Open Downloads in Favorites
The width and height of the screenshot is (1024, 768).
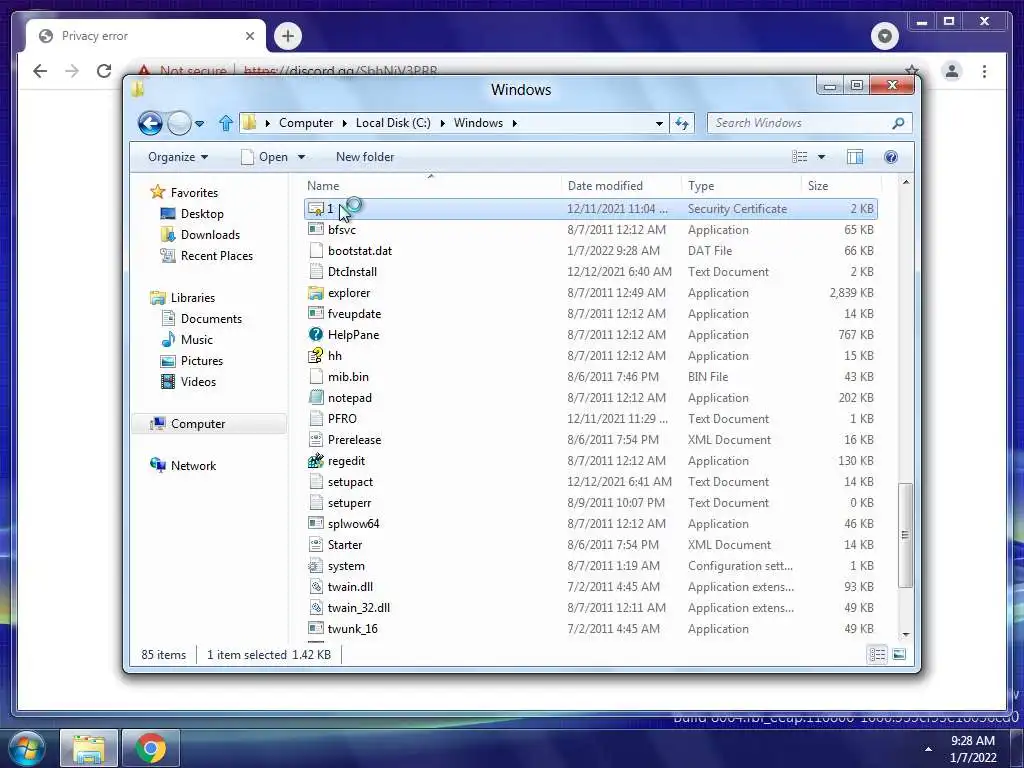pyautogui.click(x=210, y=234)
